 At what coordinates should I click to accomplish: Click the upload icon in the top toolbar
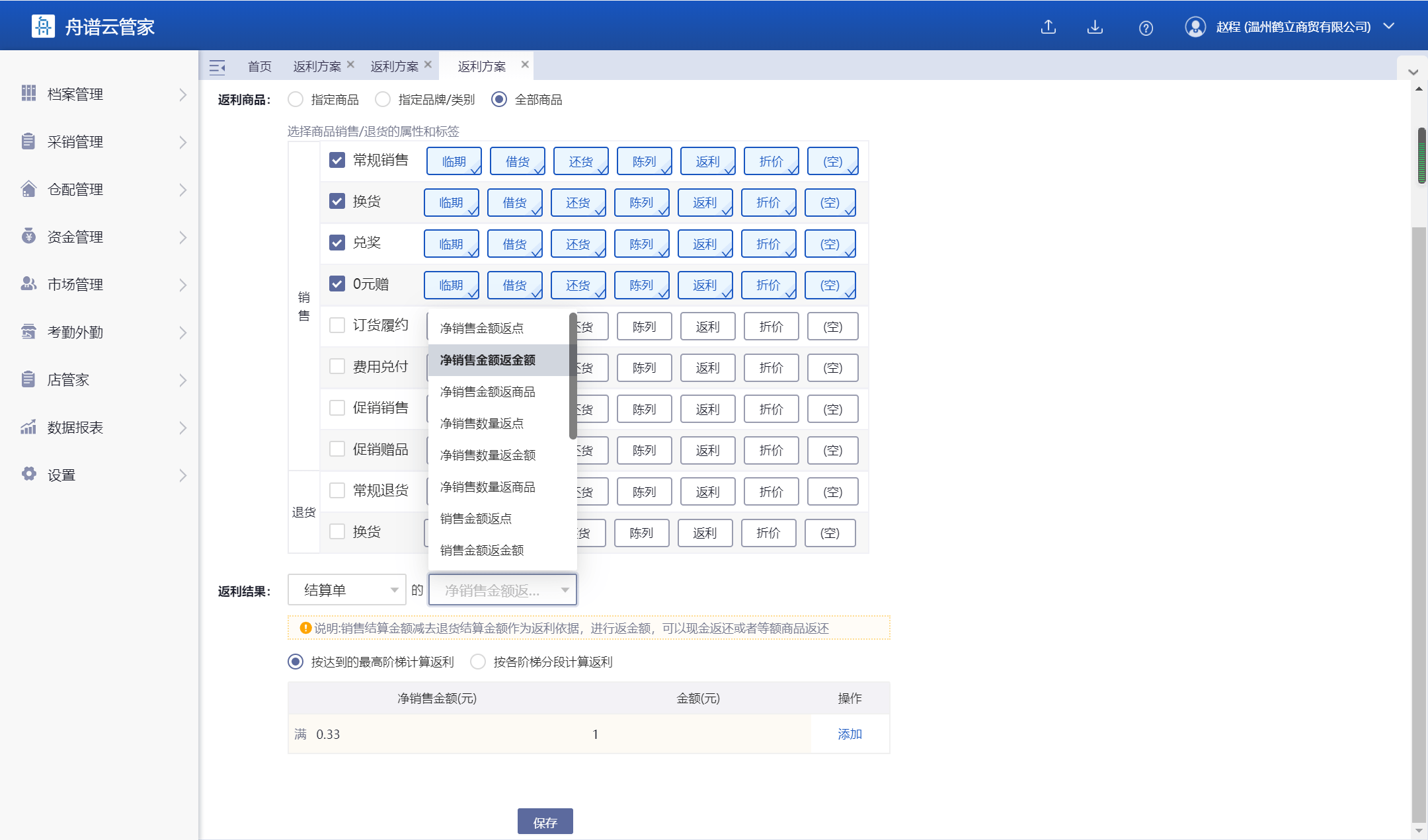(x=1049, y=27)
